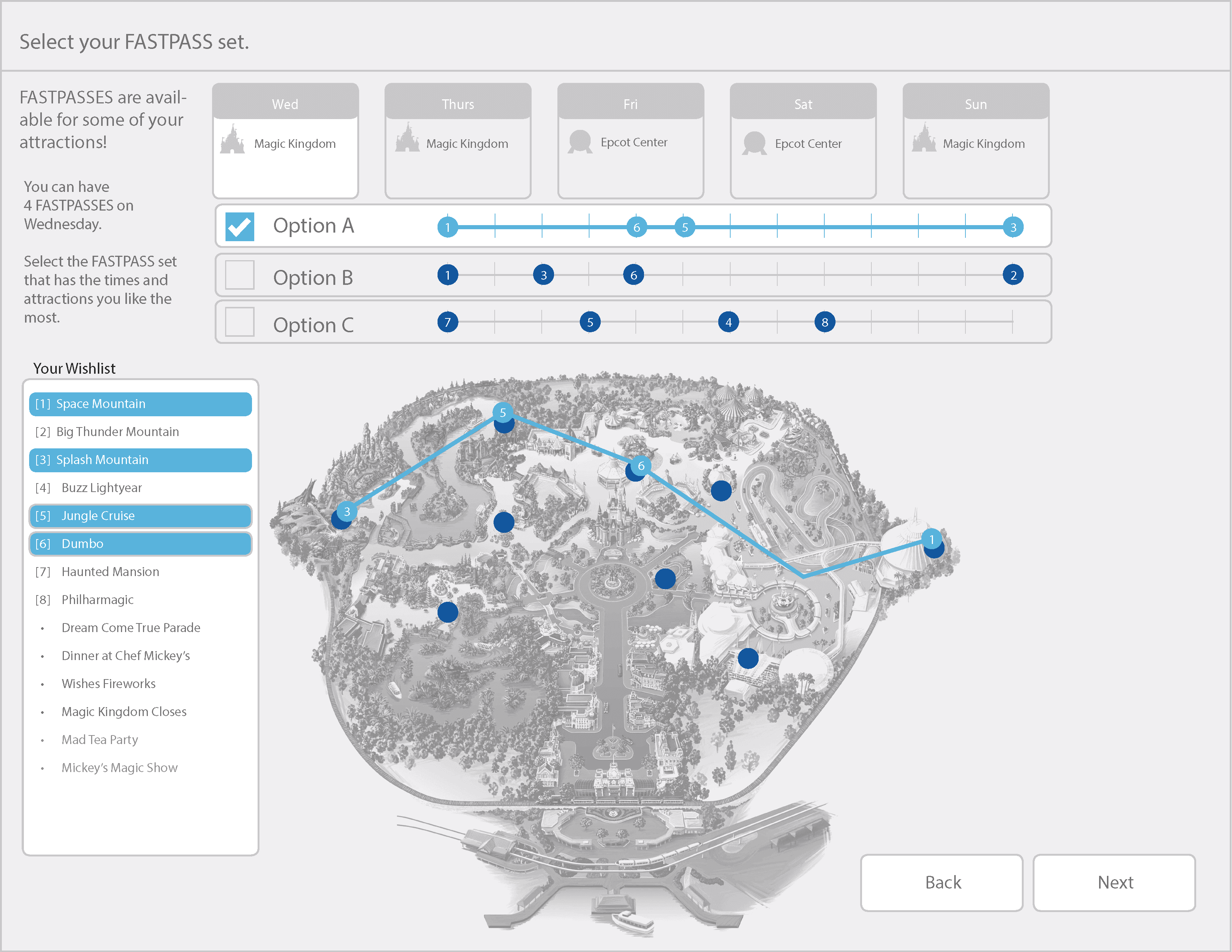Click marker 2 on Option B timeline
The height and width of the screenshot is (952, 1232).
coord(1013,275)
